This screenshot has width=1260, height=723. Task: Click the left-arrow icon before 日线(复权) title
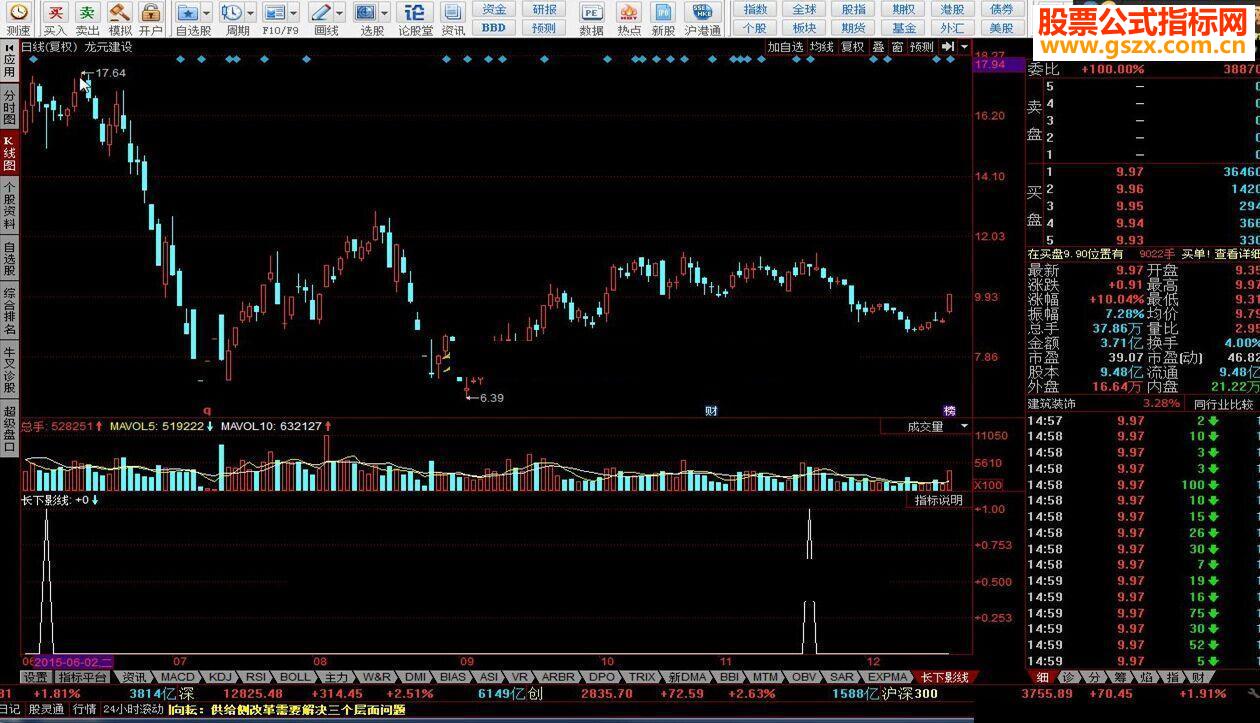click(x=10, y=47)
